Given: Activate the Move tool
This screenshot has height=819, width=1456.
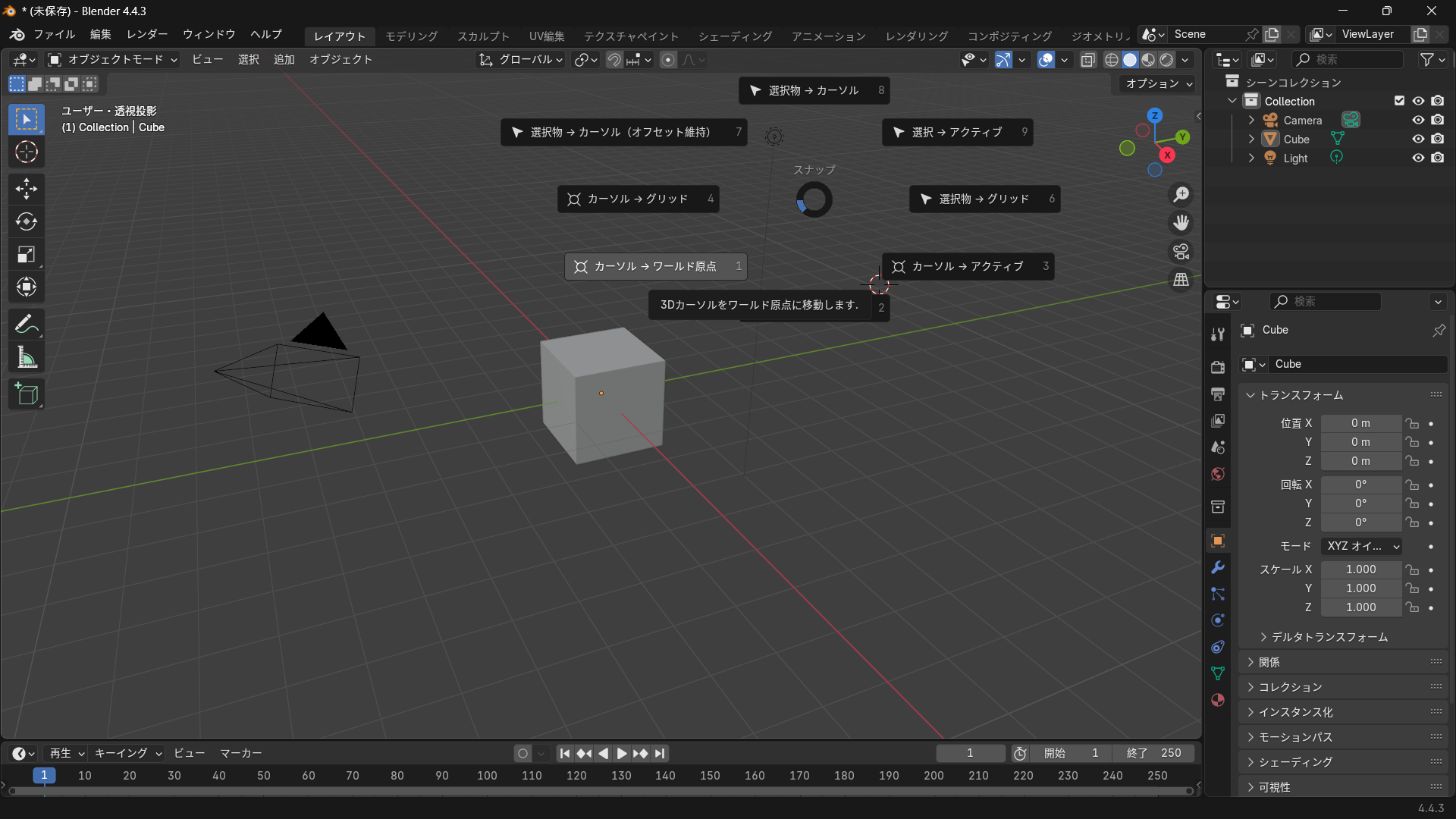Looking at the screenshot, I should coord(27,188).
